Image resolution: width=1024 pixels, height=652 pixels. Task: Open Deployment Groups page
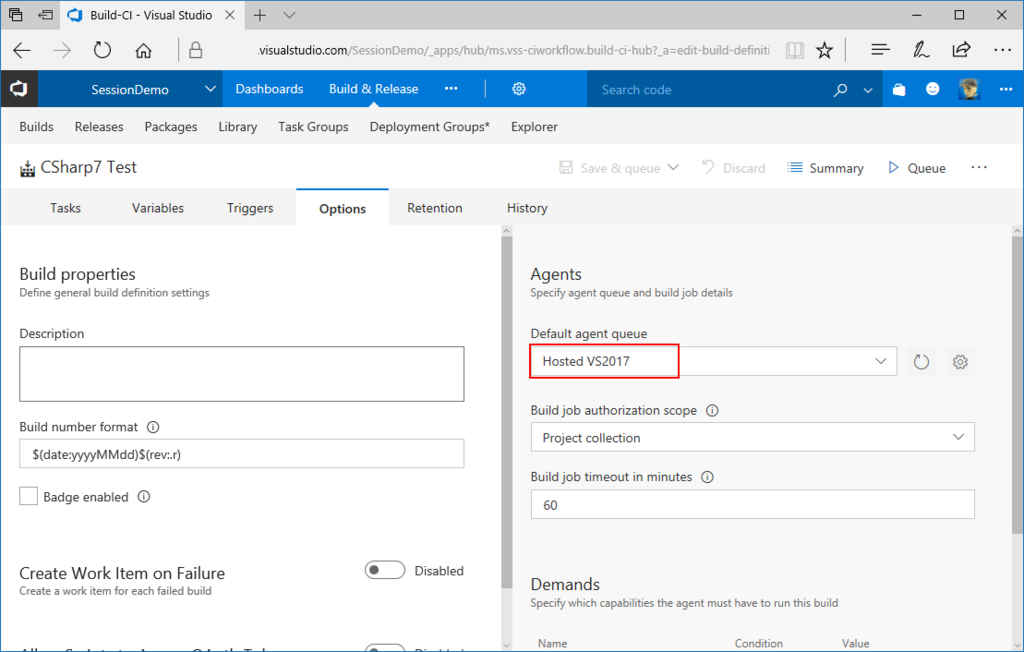429,127
